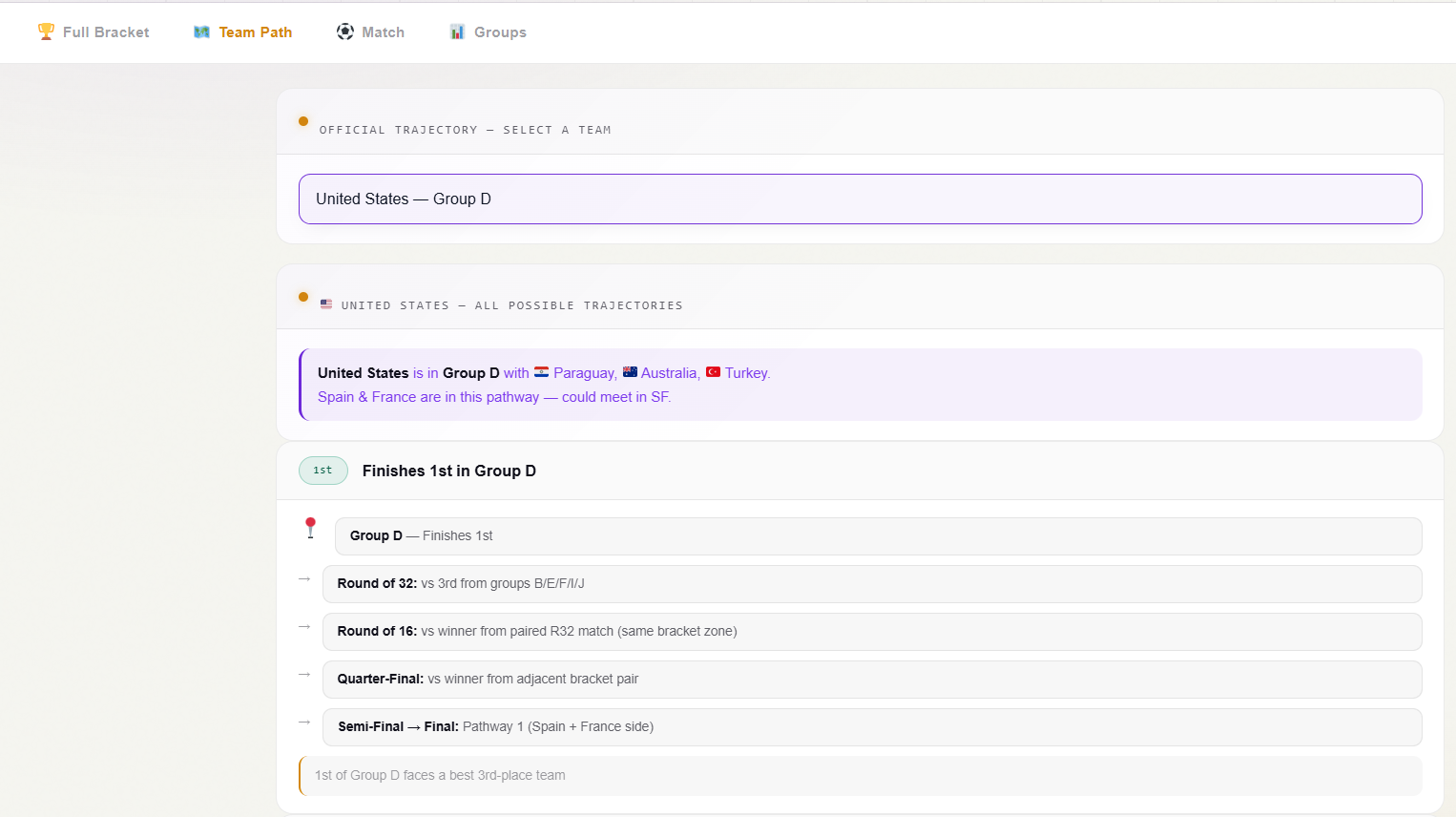This screenshot has height=817, width=1456.
Task: Click the soccer ball Match icon
Action: [x=345, y=31]
